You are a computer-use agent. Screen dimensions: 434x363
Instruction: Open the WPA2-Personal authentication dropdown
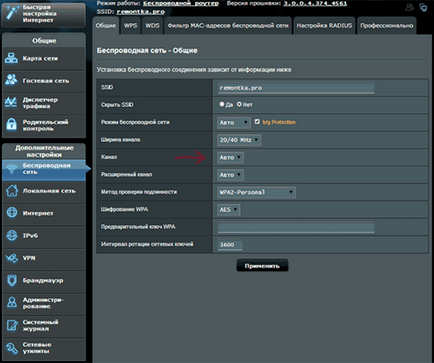pos(256,192)
